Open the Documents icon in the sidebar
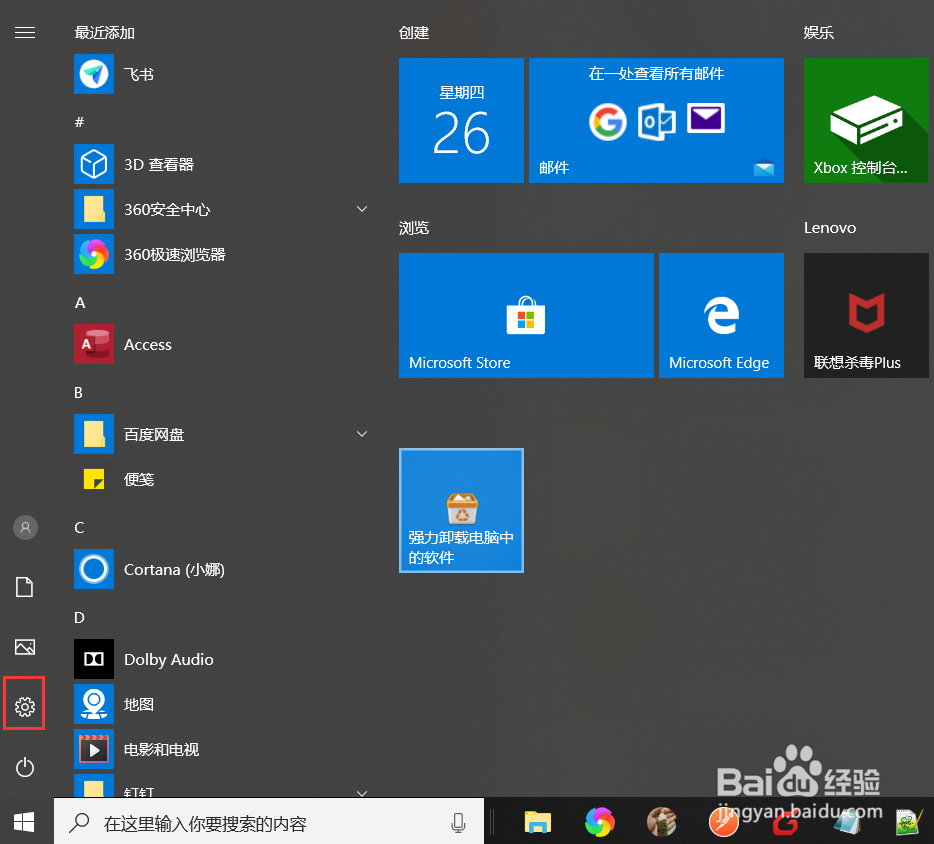Image resolution: width=934 pixels, height=844 pixels. pyautogui.click(x=24, y=587)
